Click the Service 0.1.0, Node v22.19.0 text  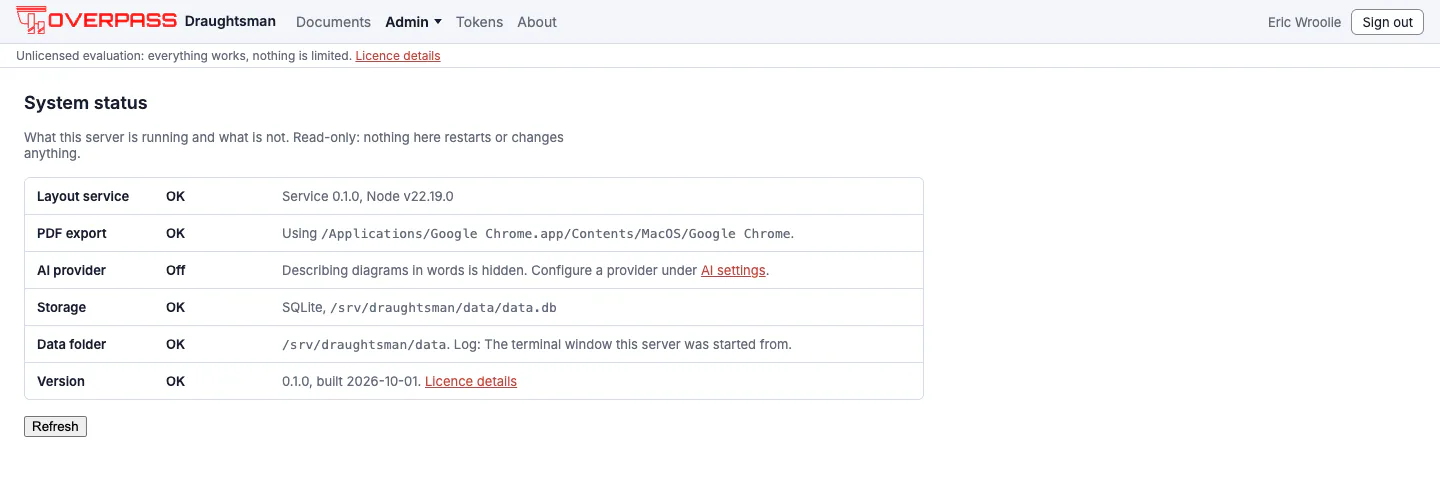[x=368, y=196]
